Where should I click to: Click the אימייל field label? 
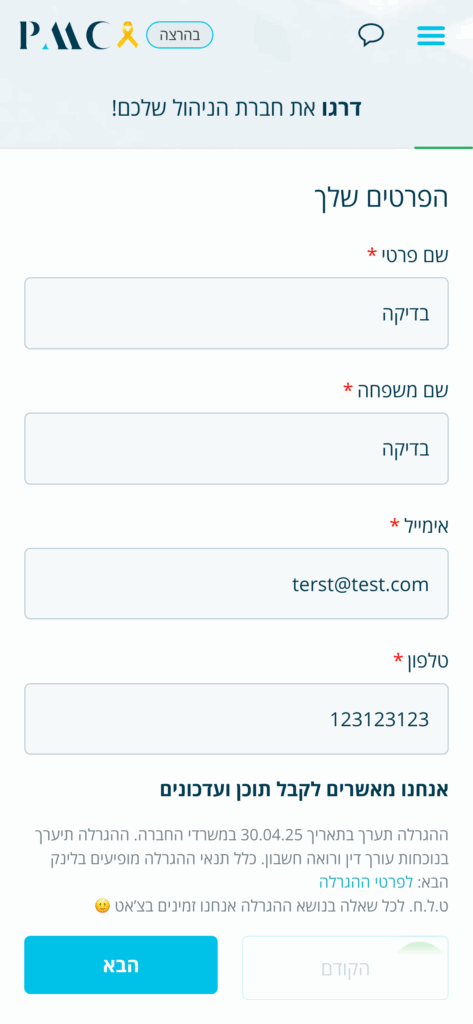click(x=419, y=526)
